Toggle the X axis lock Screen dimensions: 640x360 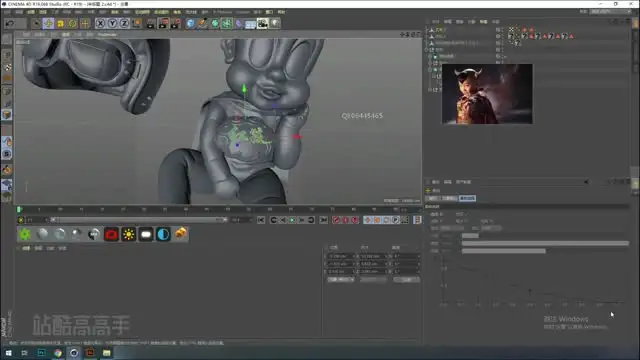[x=100, y=24]
